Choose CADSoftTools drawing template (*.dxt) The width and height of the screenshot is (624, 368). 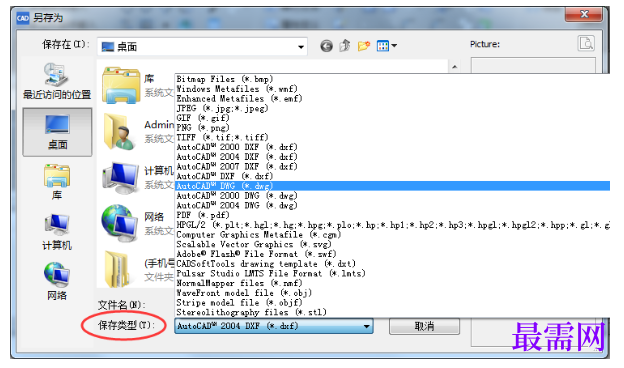pos(266,264)
